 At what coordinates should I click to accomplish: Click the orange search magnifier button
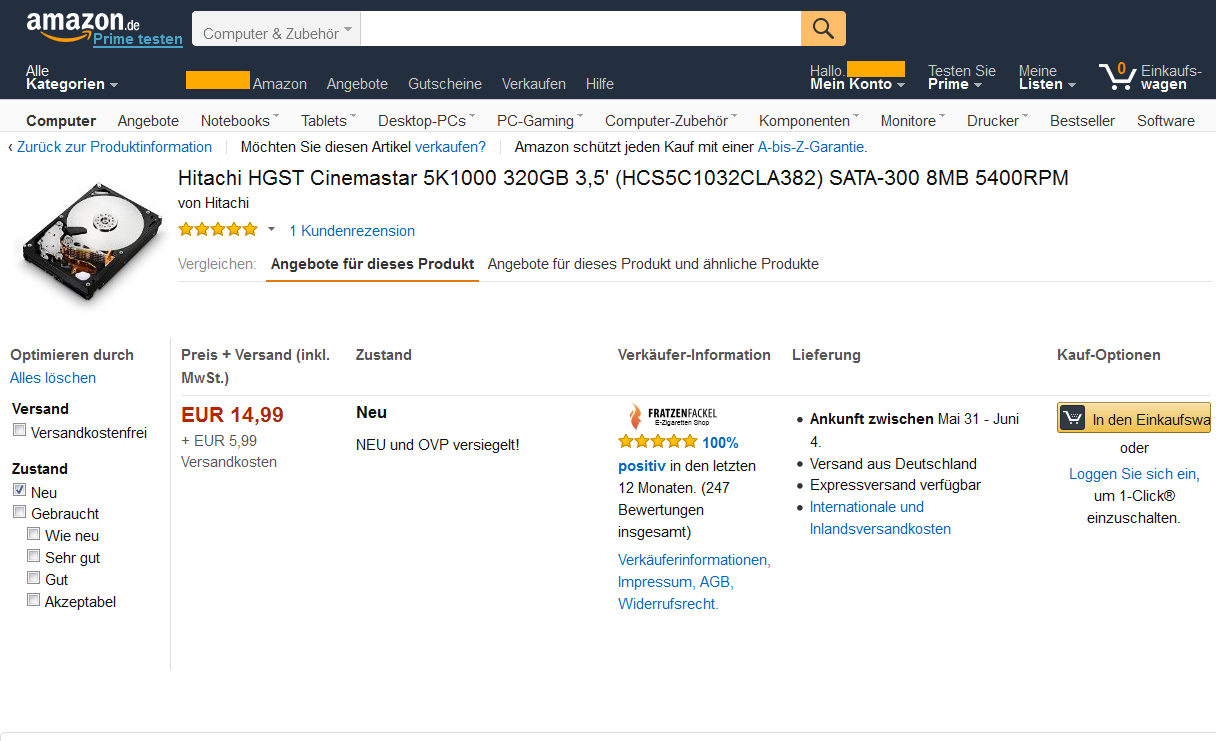click(823, 29)
